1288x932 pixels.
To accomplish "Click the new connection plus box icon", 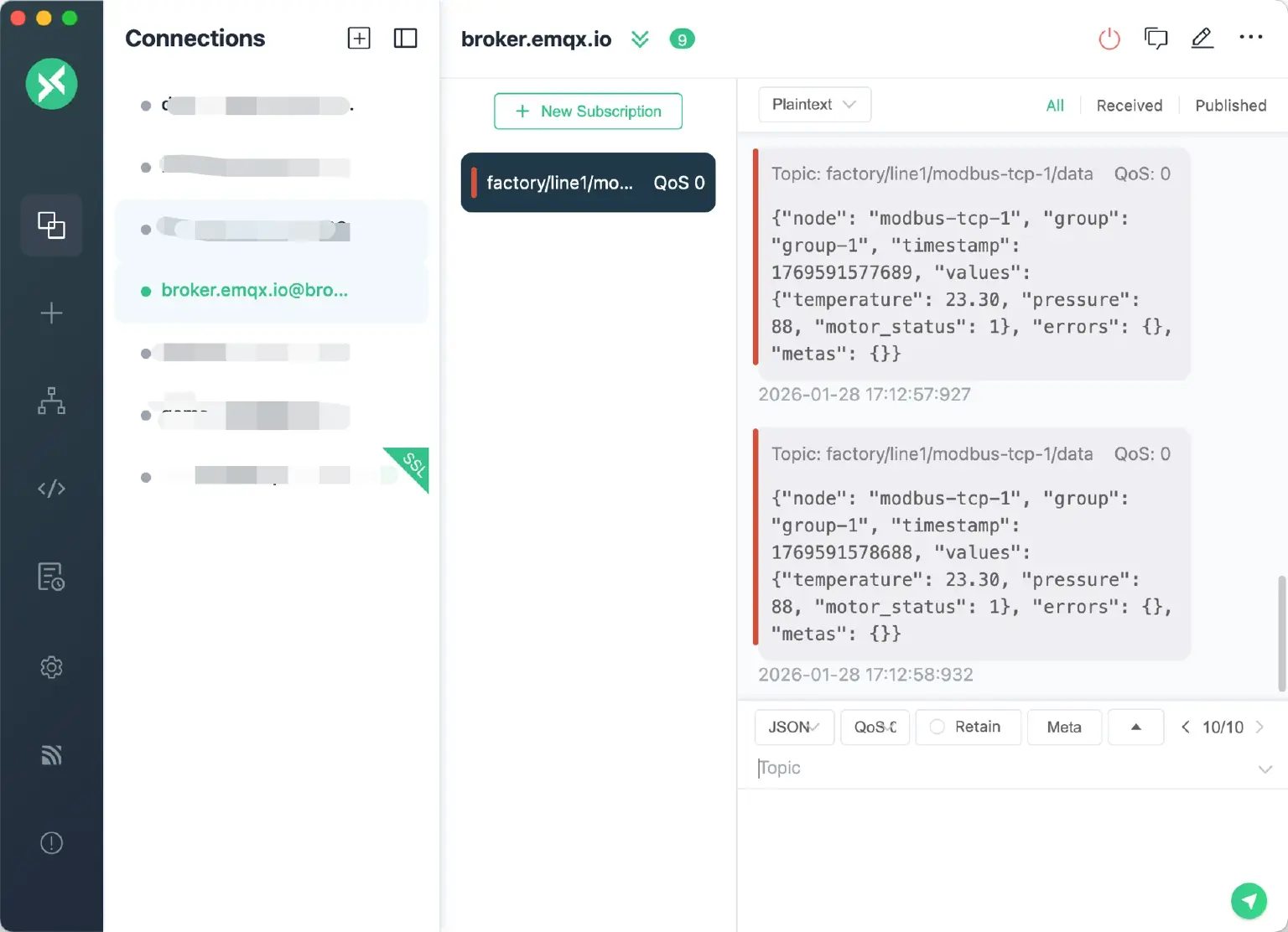I will point(359,39).
